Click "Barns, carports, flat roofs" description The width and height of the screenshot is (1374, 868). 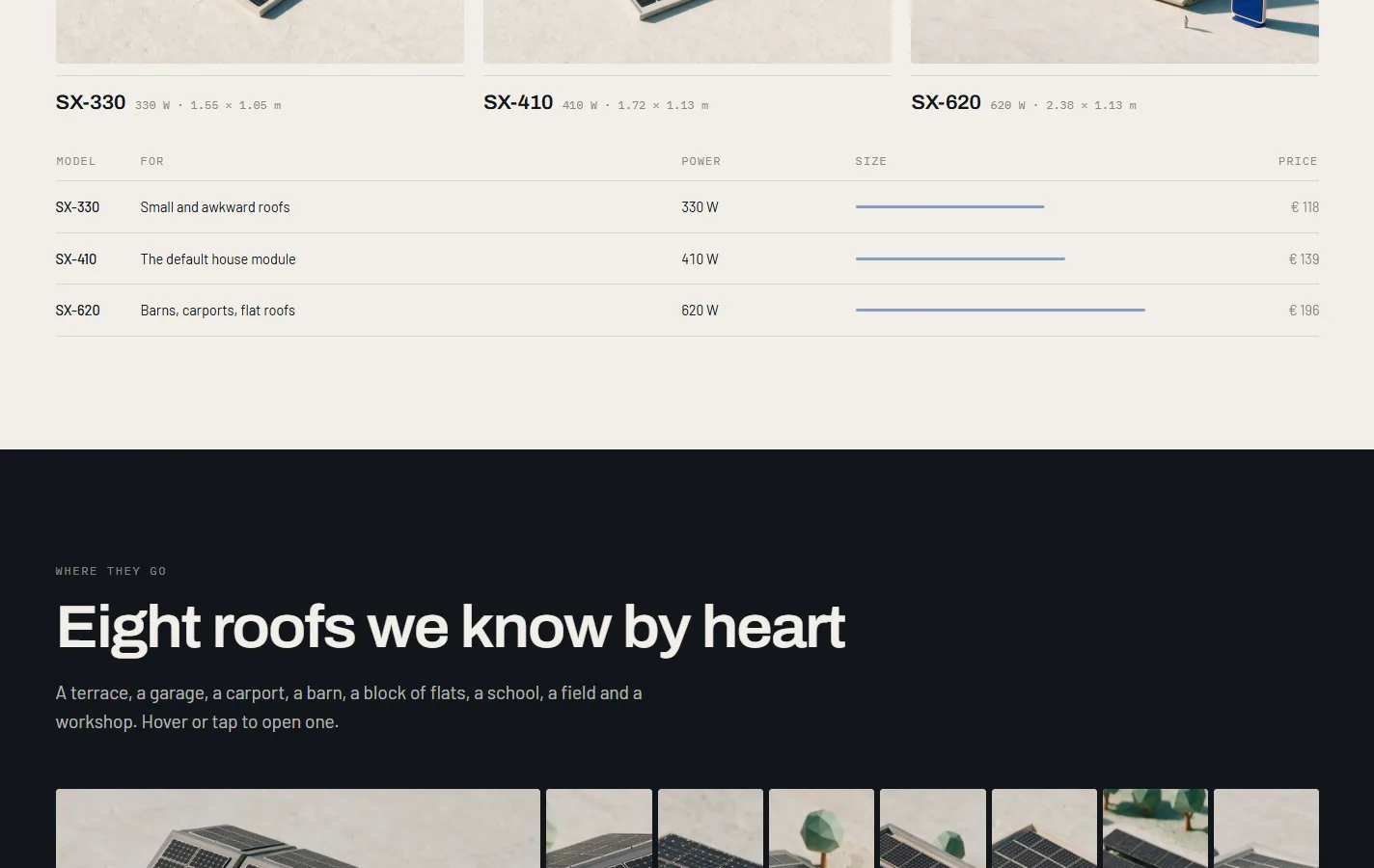(x=218, y=311)
